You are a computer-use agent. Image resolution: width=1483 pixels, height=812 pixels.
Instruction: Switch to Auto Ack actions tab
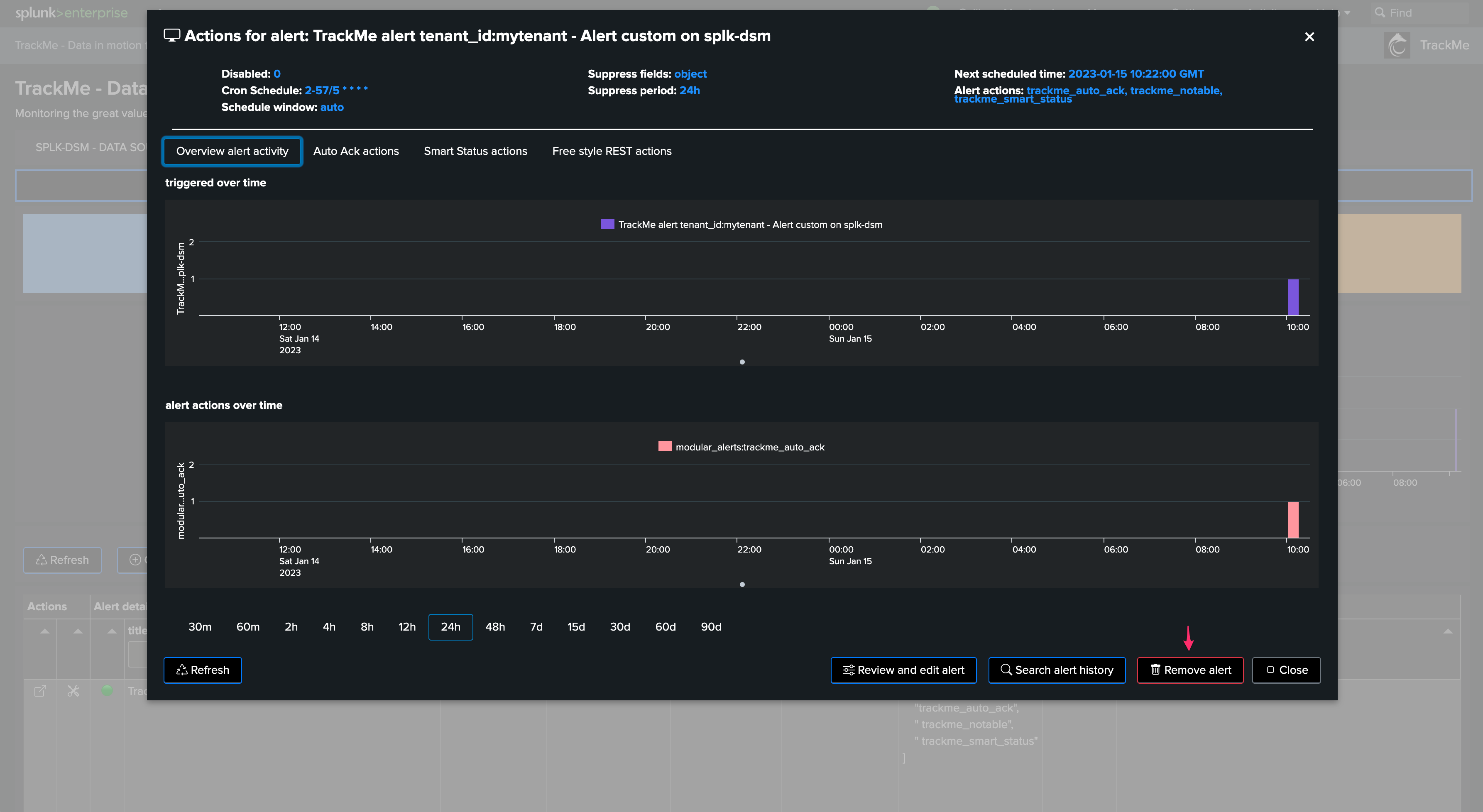pyautogui.click(x=356, y=152)
